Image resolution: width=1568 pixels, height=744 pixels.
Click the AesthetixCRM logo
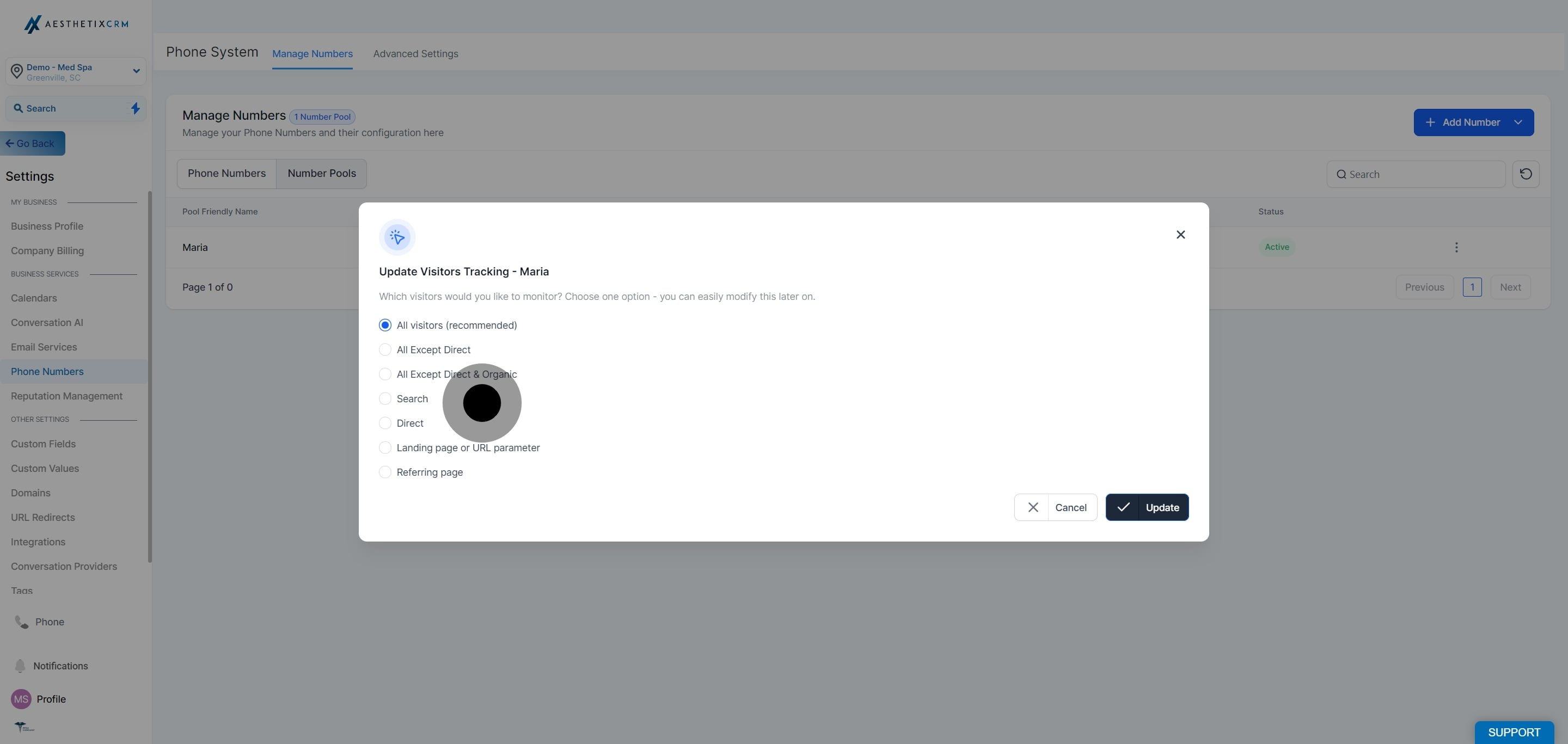pos(76,24)
